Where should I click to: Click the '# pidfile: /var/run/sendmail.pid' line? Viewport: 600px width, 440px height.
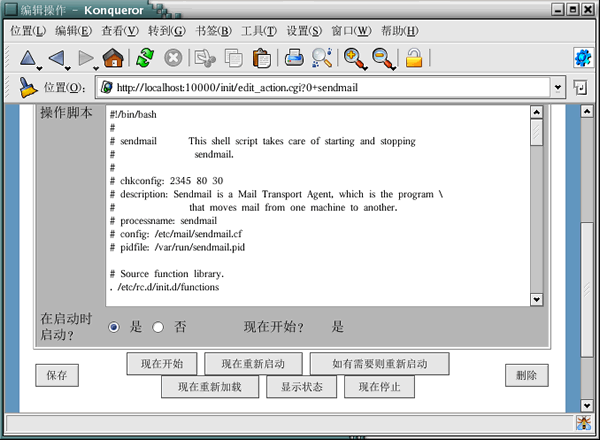(178, 247)
